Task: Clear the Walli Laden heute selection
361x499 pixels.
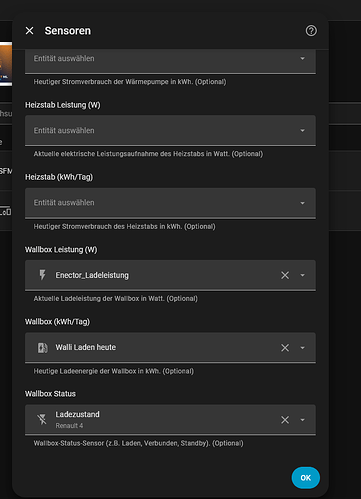Action: [285, 347]
